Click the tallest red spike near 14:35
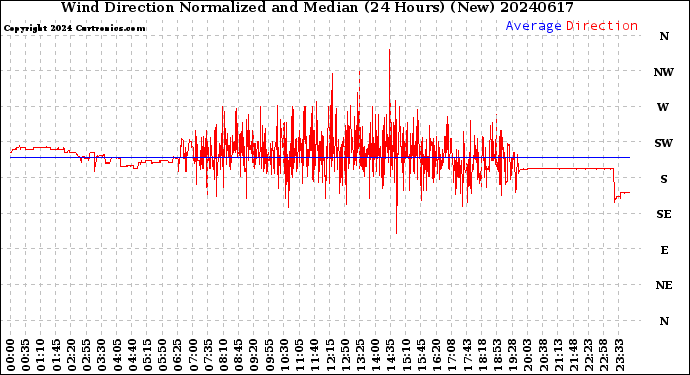Viewport: 690px width, 375px height. (389, 79)
